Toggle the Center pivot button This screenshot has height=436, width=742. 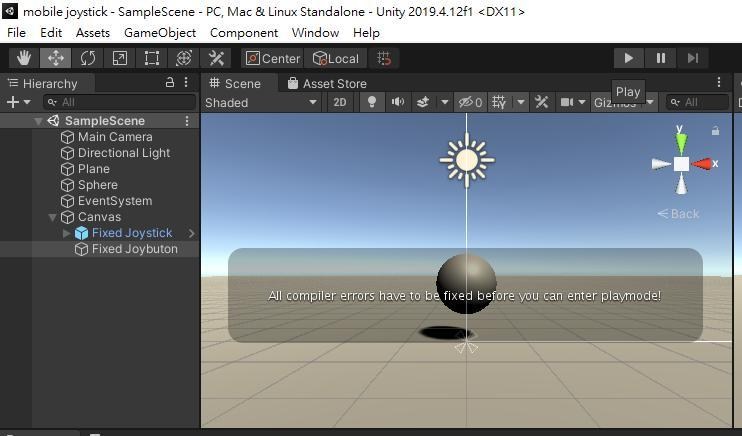pyautogui.click(x=273, y=58)
